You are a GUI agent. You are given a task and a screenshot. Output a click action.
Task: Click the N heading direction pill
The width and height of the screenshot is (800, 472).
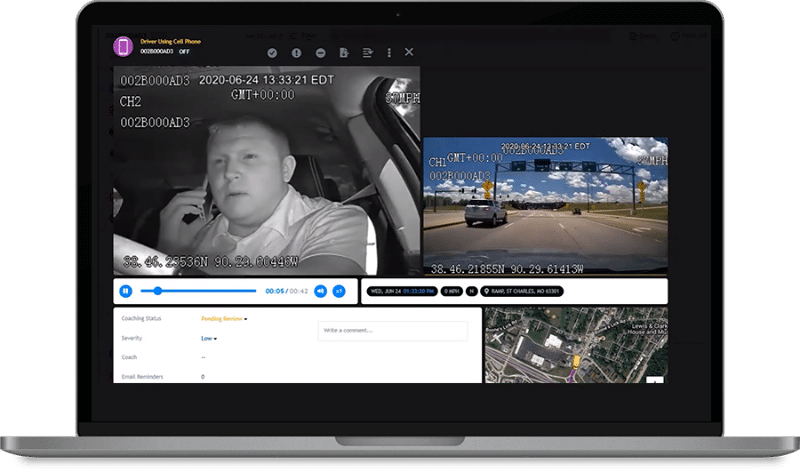pos(471,291)
